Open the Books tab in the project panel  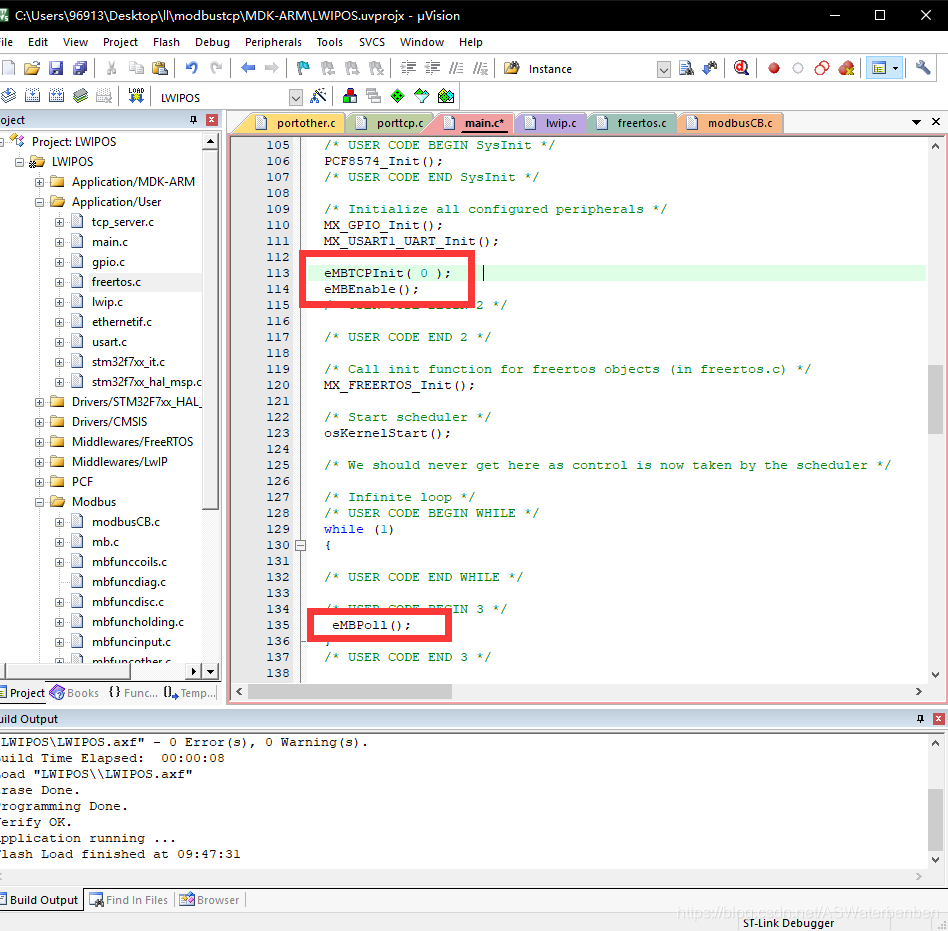point(75,693)
